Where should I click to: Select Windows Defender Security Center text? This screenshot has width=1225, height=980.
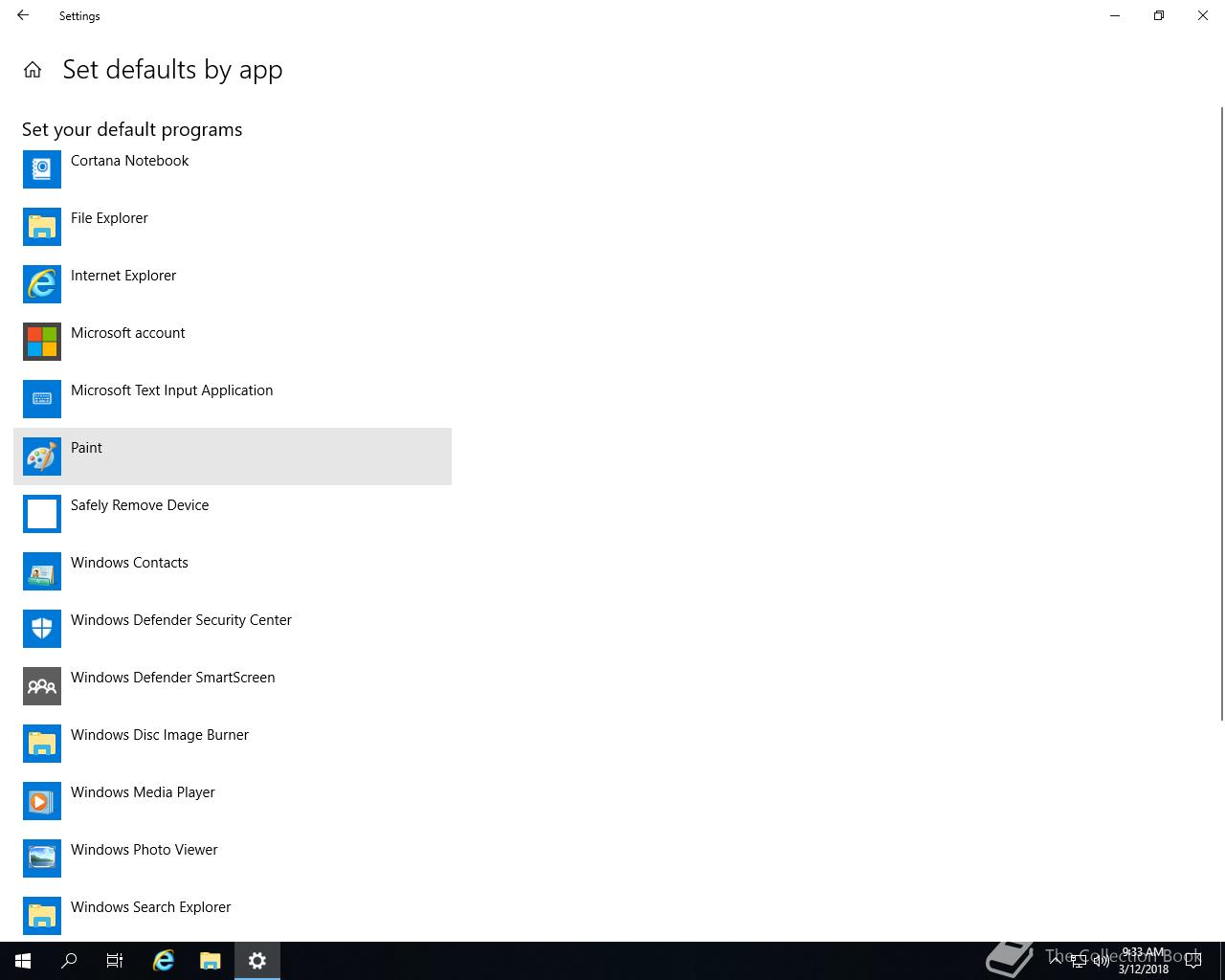[x=181, y=620]
